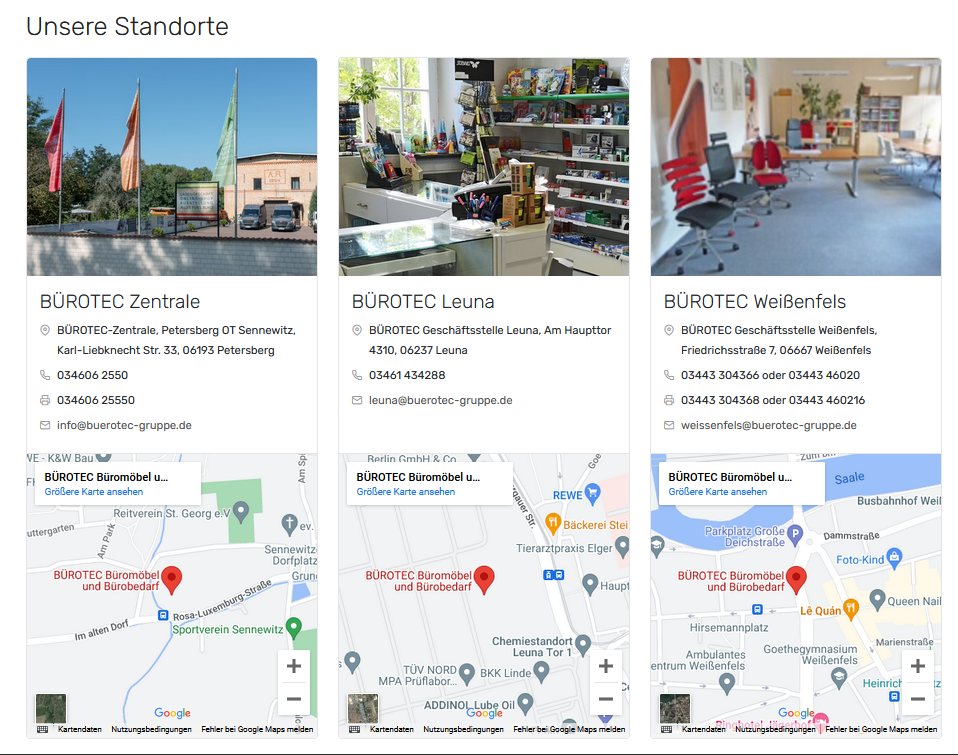The image size is (958, 755).
Task: Switch Zentrale map to satellite view thumbnail
Action: [51, 708]
